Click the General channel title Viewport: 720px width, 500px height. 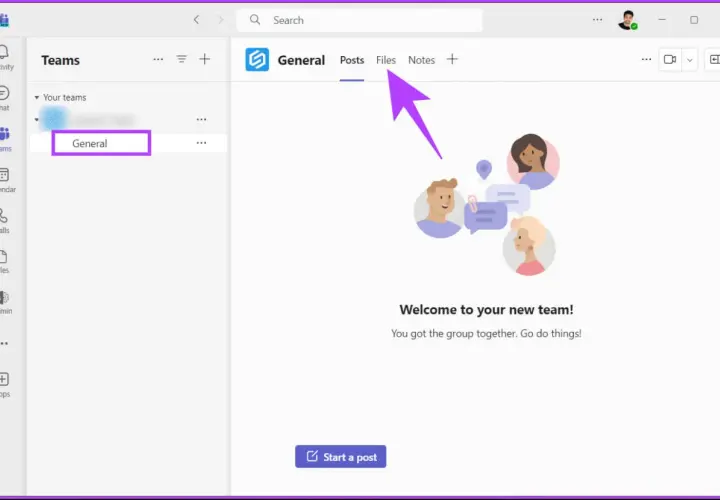(301, 60)
